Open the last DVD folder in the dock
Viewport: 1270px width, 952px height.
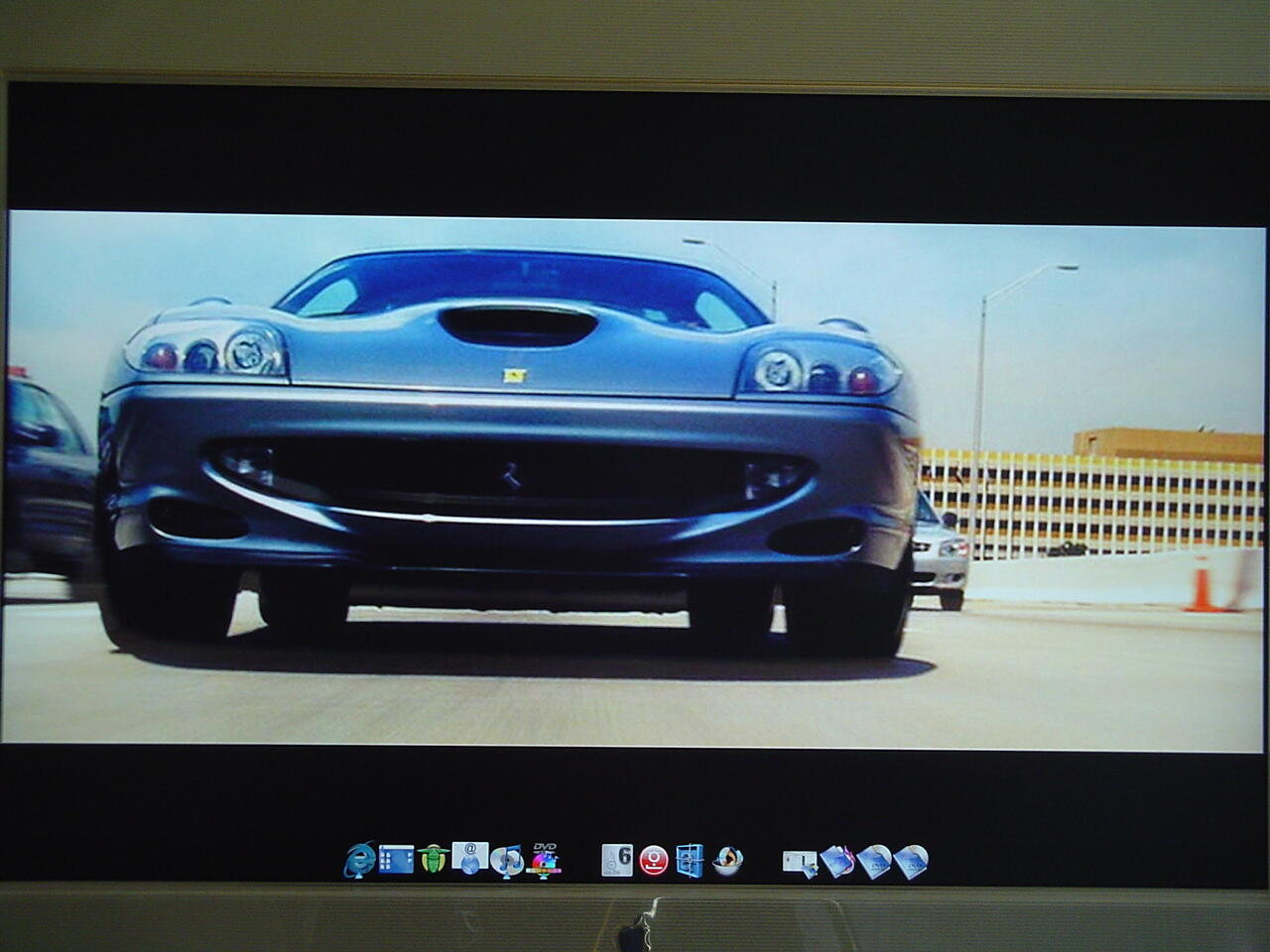tap(911, 861)
